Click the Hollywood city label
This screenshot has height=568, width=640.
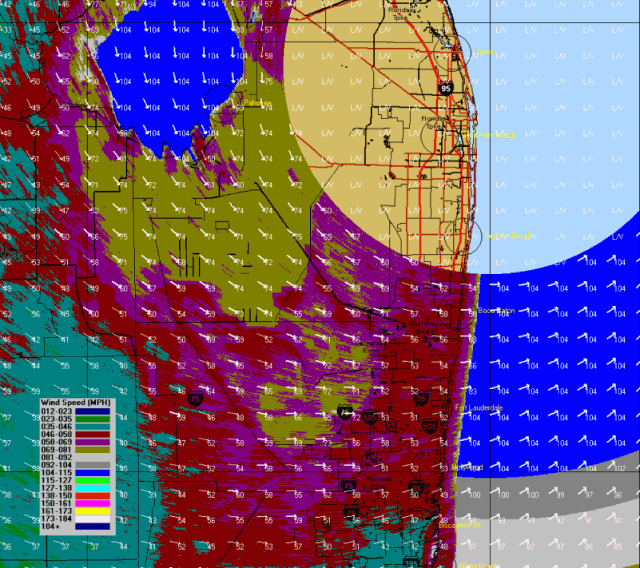tap(467, 467)
